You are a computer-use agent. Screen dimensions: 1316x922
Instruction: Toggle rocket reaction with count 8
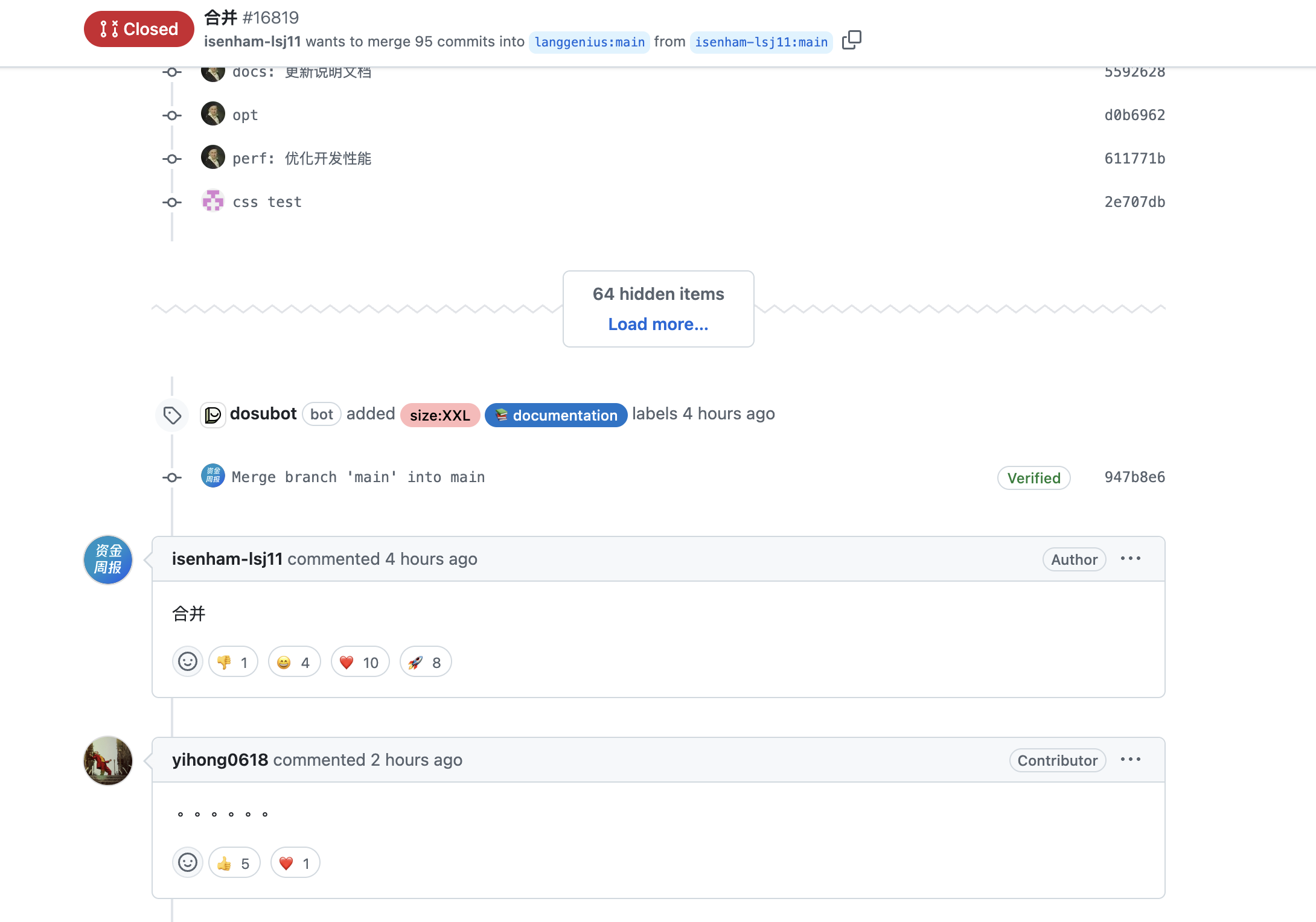tap(425, 662)
